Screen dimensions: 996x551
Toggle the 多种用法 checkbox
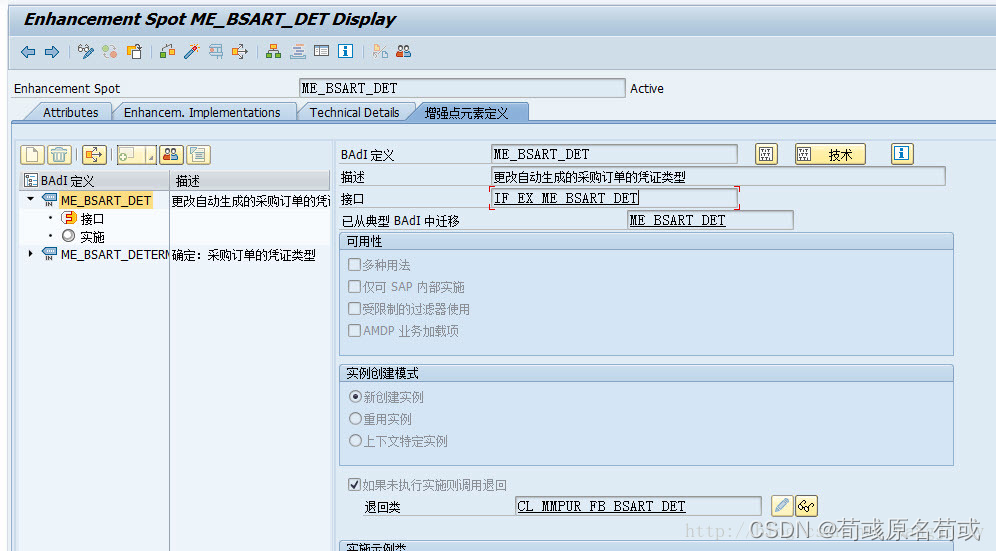pos(354,264)
